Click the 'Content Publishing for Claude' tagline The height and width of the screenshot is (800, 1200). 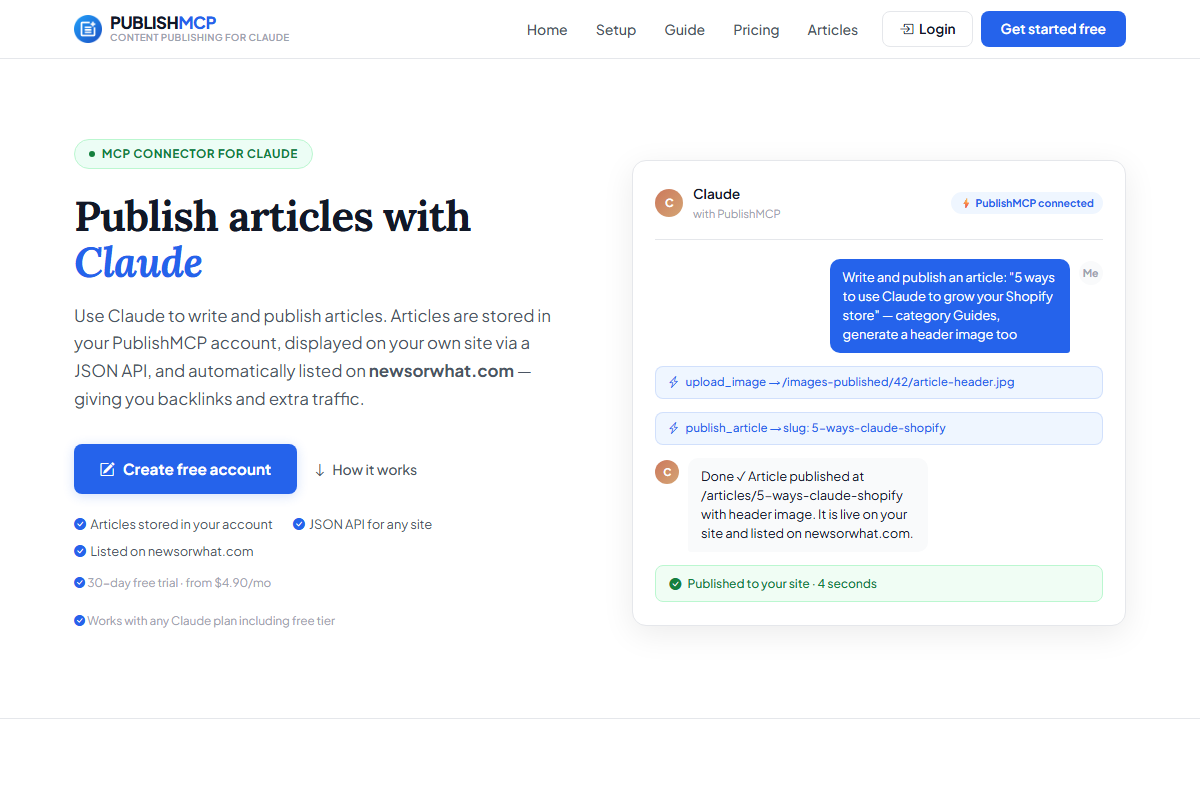point(200,38)
